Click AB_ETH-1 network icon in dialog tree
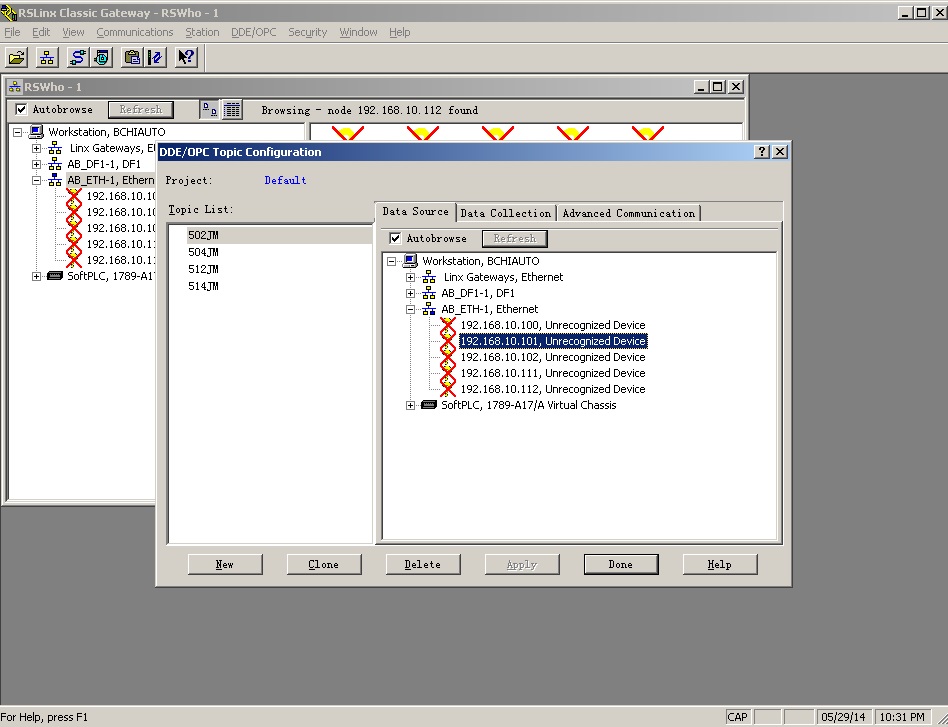The width and height of the screenshot is (948, 727). 429,309
